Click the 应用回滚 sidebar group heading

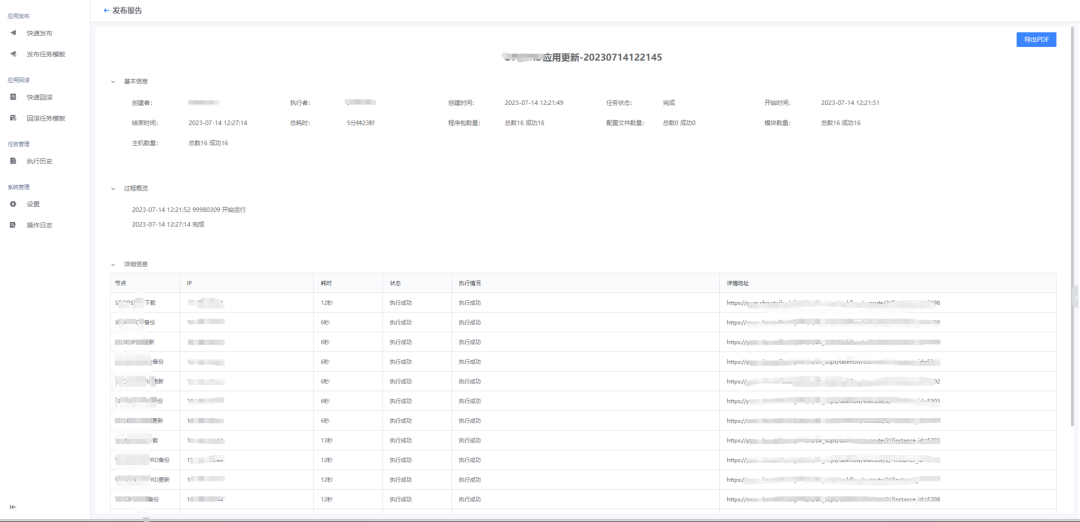pyautogui.click(x=19, y=80)
